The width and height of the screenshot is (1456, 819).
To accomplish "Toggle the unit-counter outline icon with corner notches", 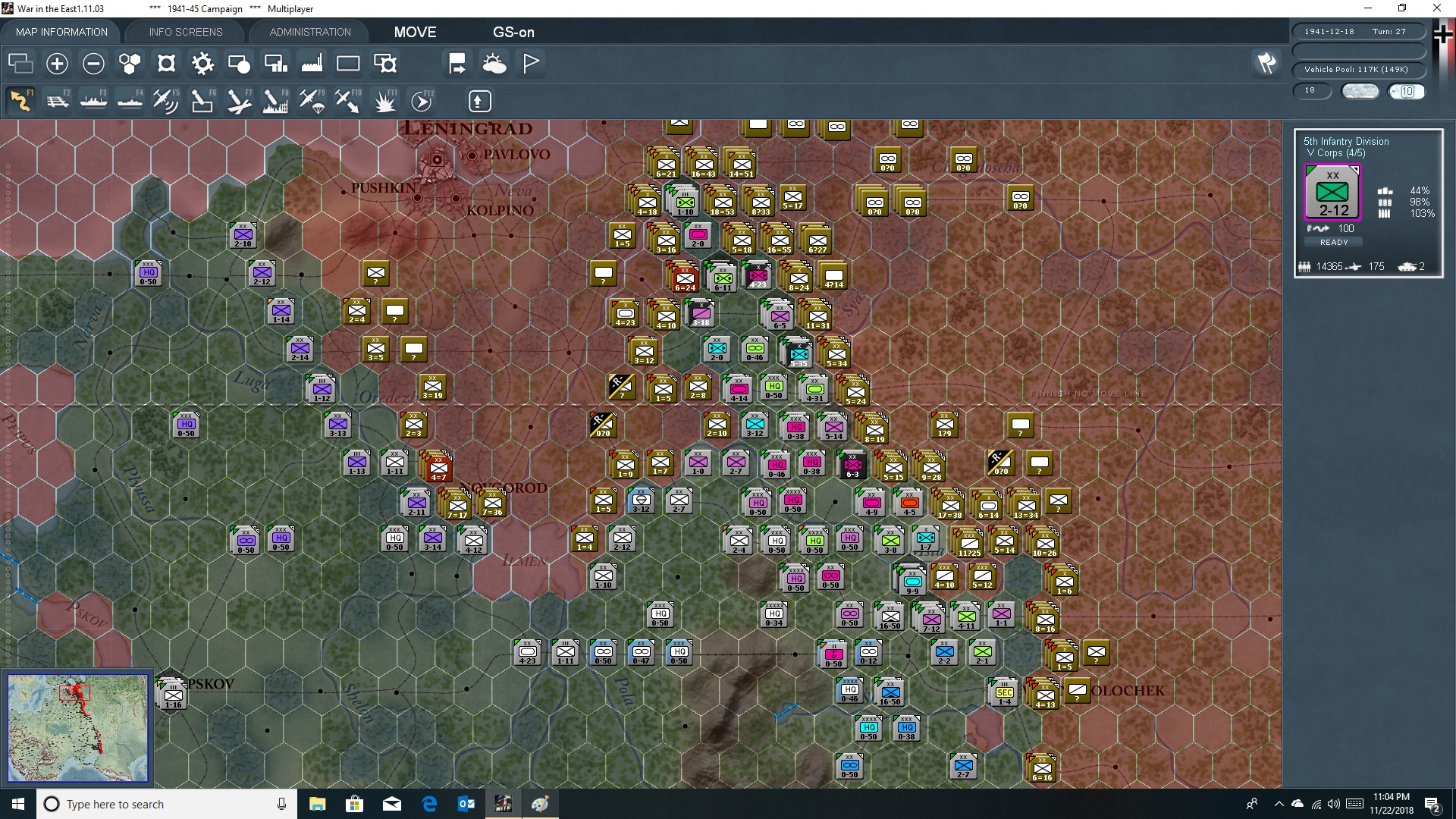I will point(166,64).
